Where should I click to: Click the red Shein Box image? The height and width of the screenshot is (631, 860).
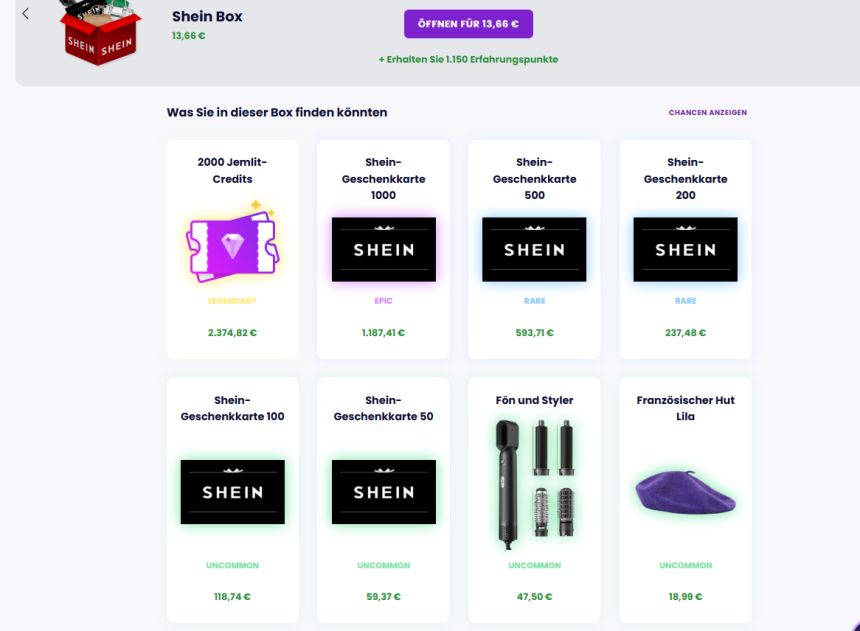[97, 30]
